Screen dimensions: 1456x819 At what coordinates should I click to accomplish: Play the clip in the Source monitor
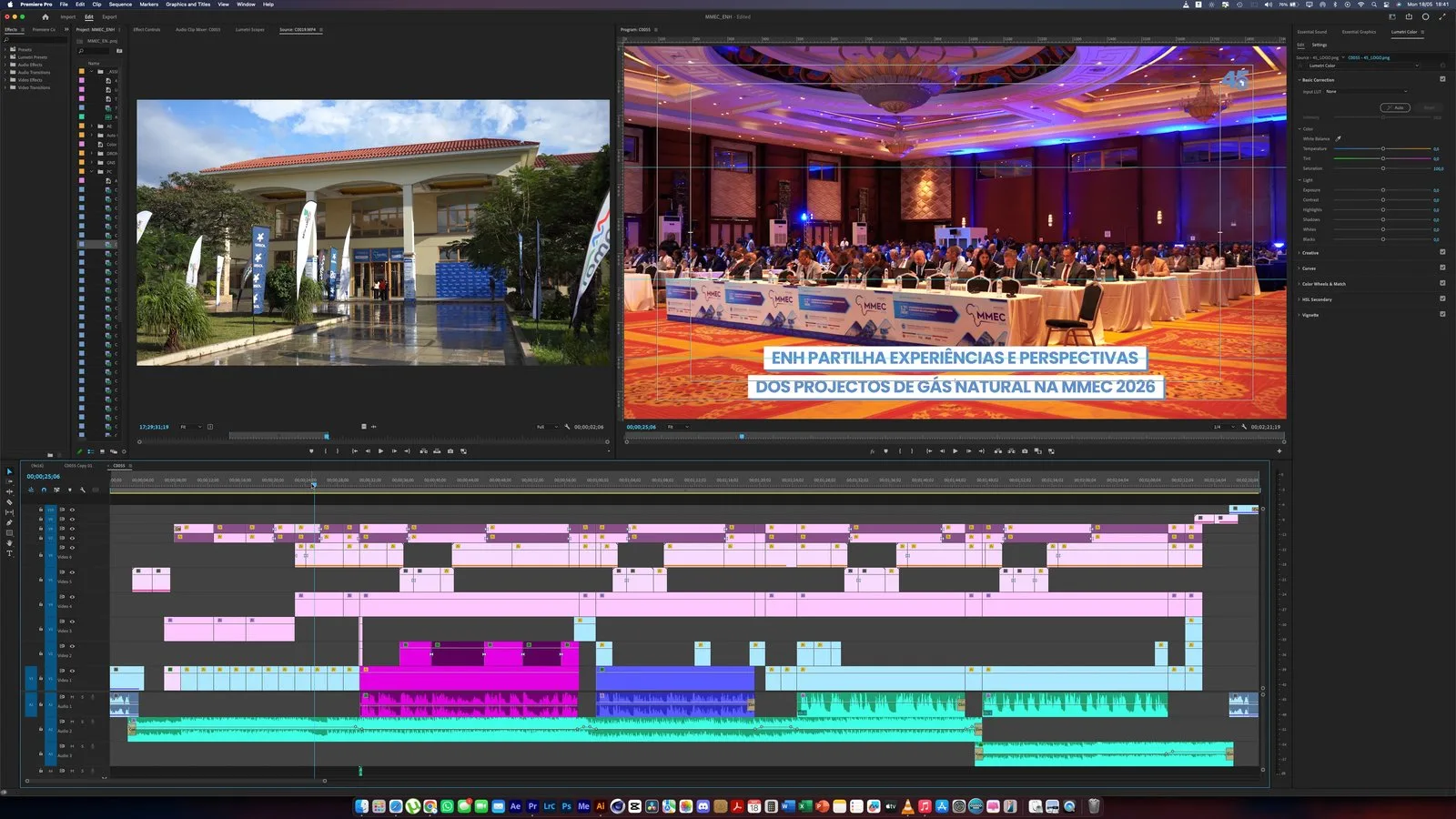click(380, 450)
